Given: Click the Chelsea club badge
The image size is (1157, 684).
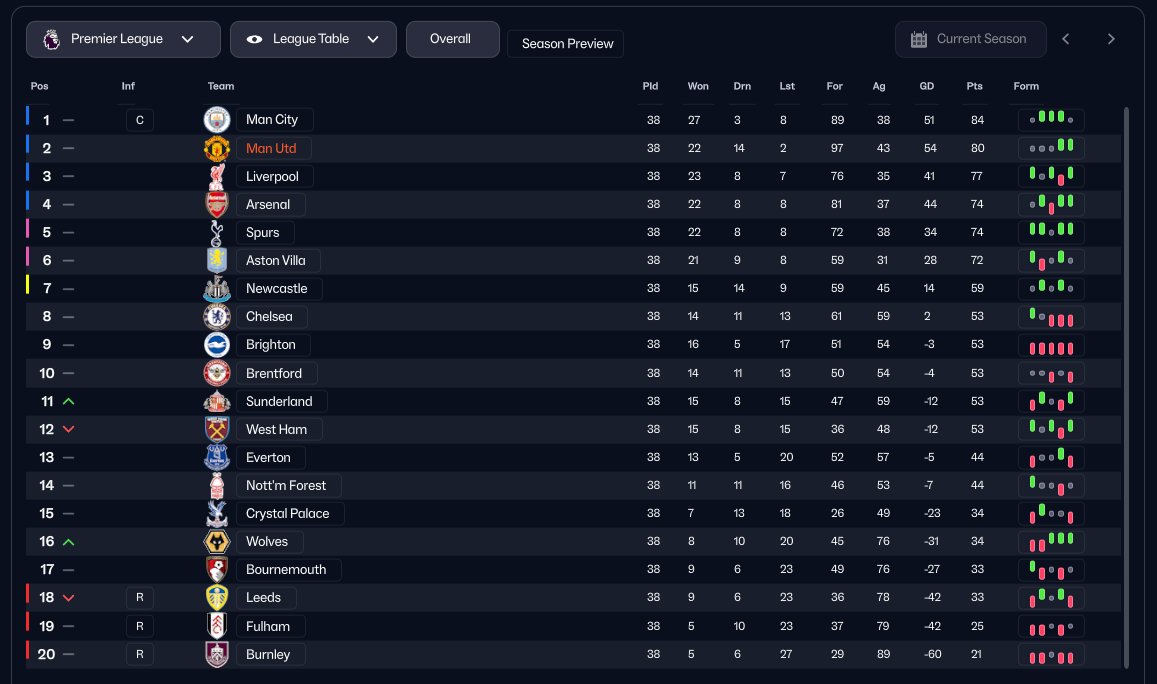Looking at the screenshot, I should click(216, 317).
